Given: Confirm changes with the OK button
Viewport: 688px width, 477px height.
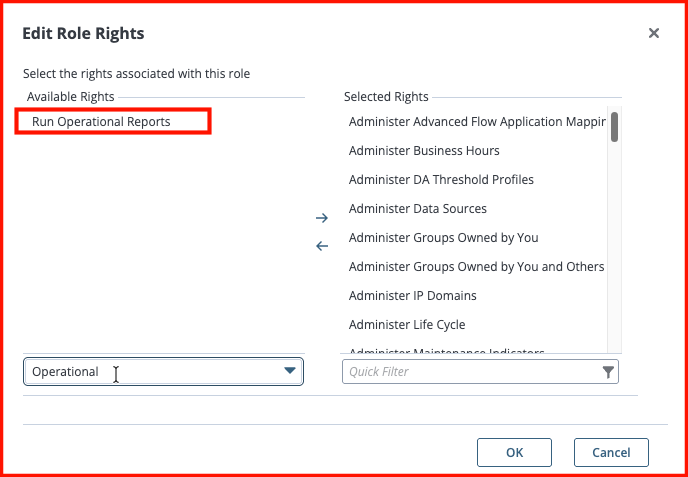Looking at the screenshot, I should [x=514, y=452].
